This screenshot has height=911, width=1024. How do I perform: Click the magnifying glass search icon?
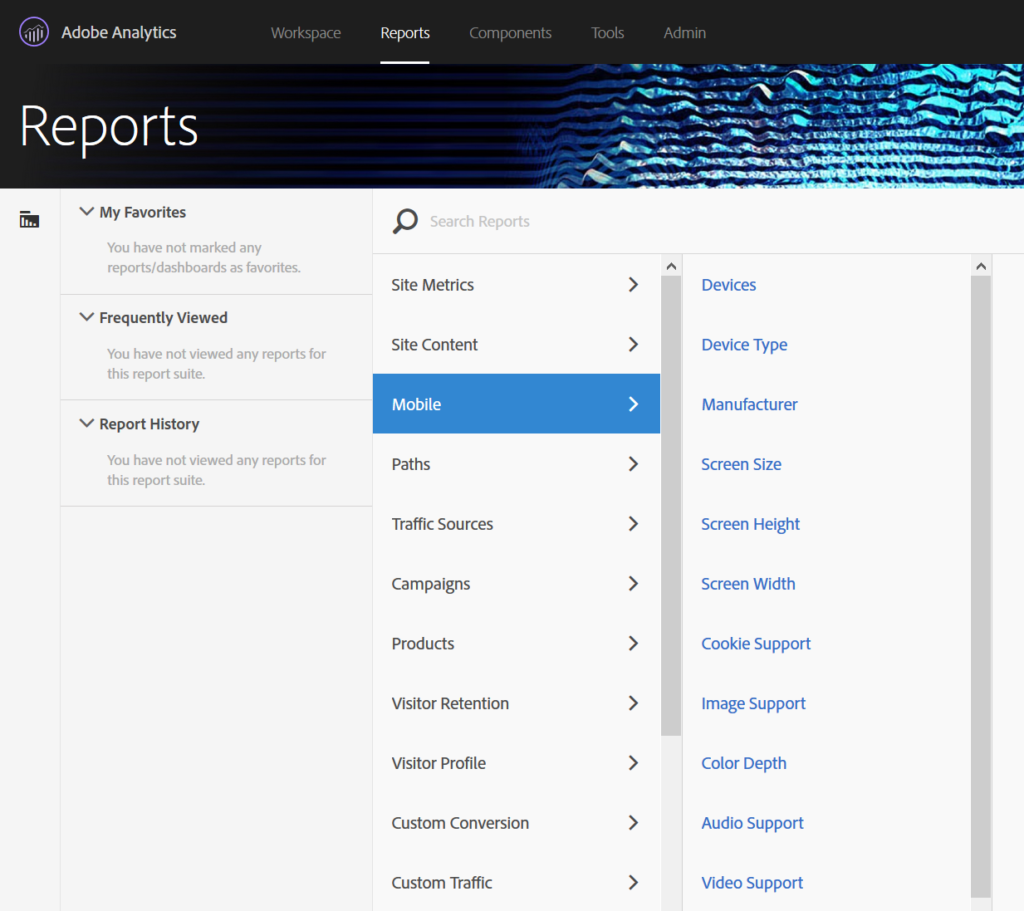[x=405, y=221]
